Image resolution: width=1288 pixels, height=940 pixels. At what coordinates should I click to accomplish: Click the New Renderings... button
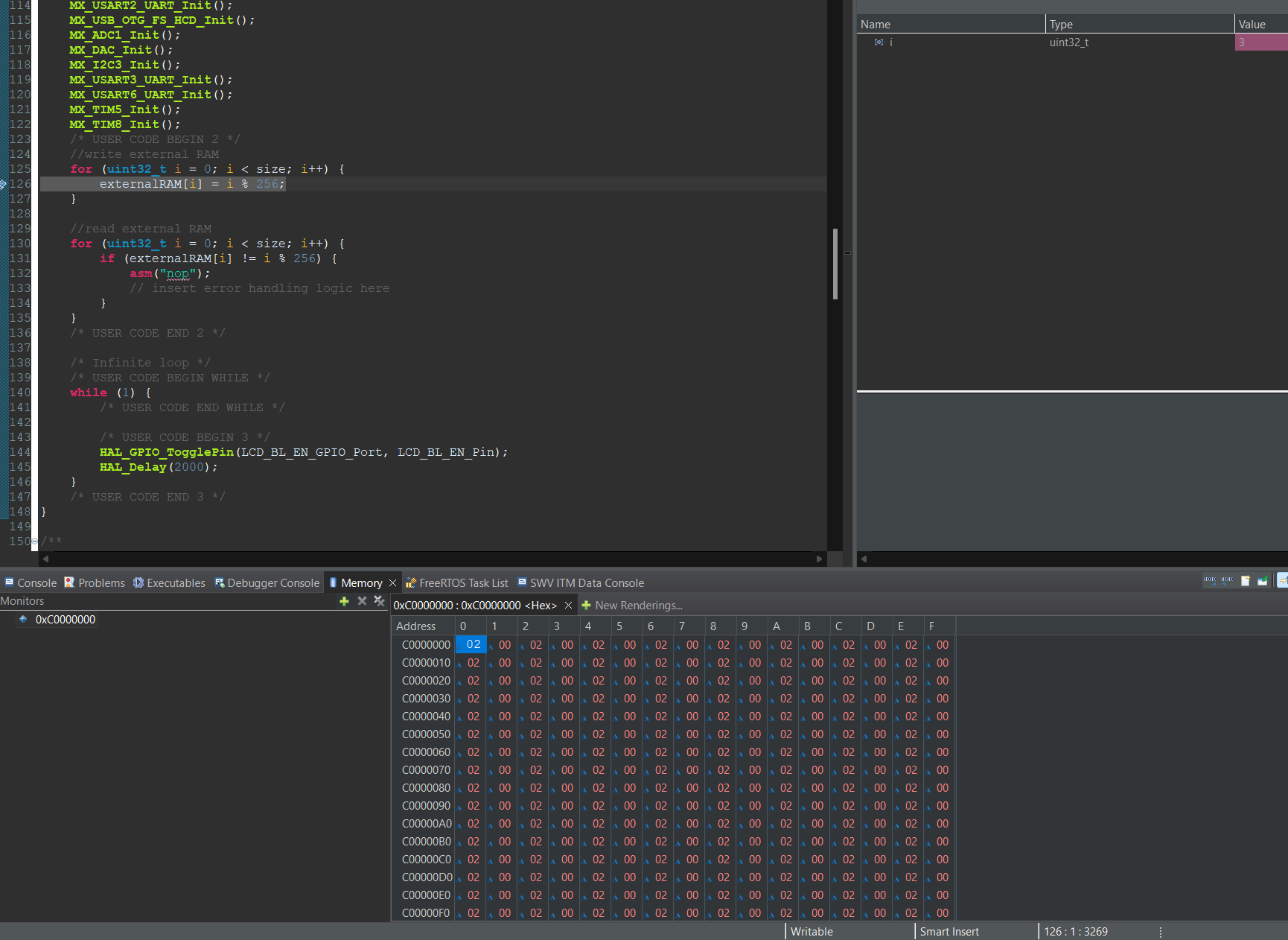point(638,605)
